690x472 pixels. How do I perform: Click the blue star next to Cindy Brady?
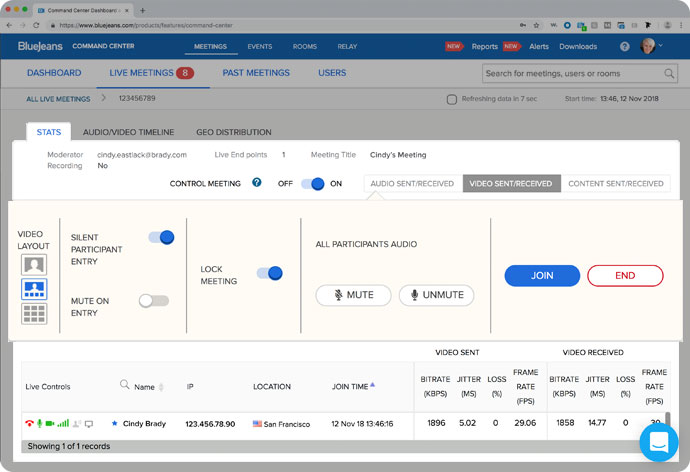coord(114,423)
